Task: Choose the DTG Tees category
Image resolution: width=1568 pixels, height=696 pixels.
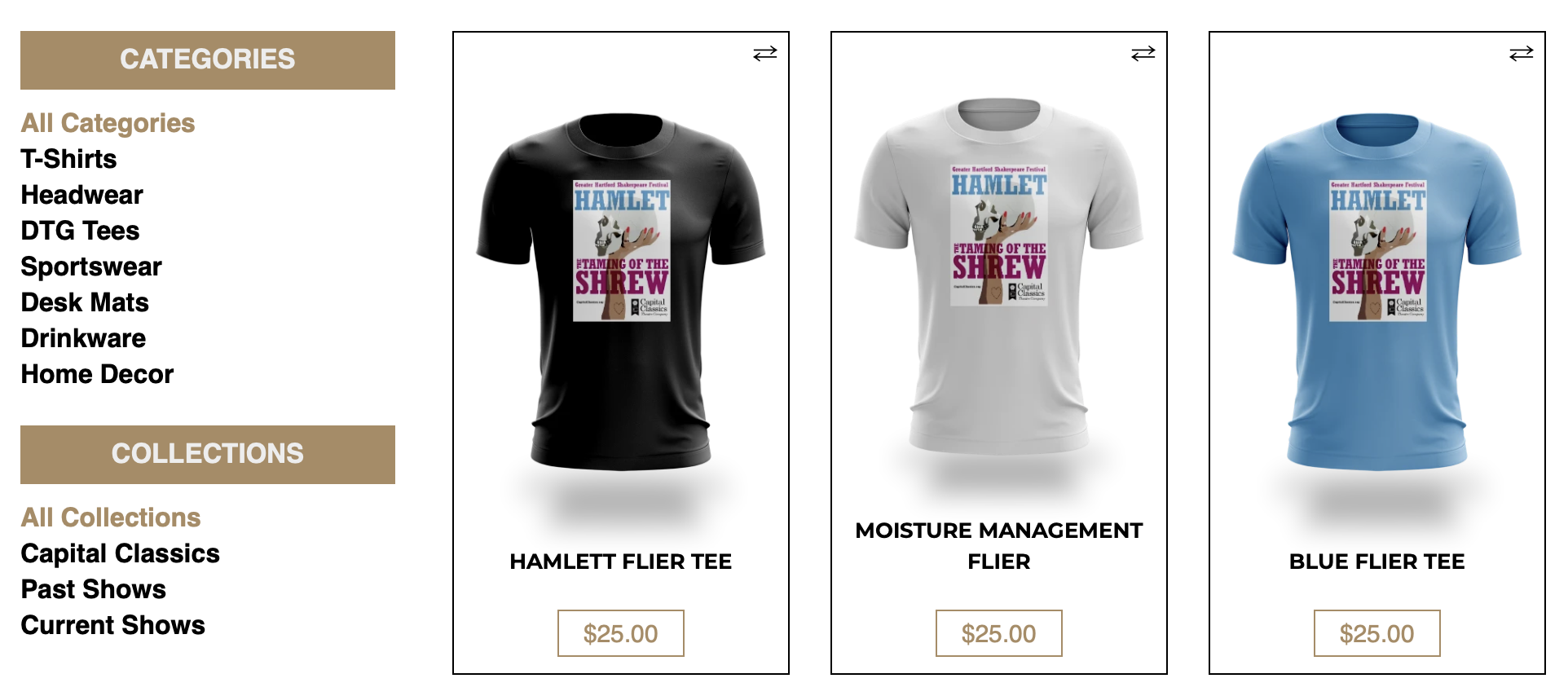Action: click(81, 231)
